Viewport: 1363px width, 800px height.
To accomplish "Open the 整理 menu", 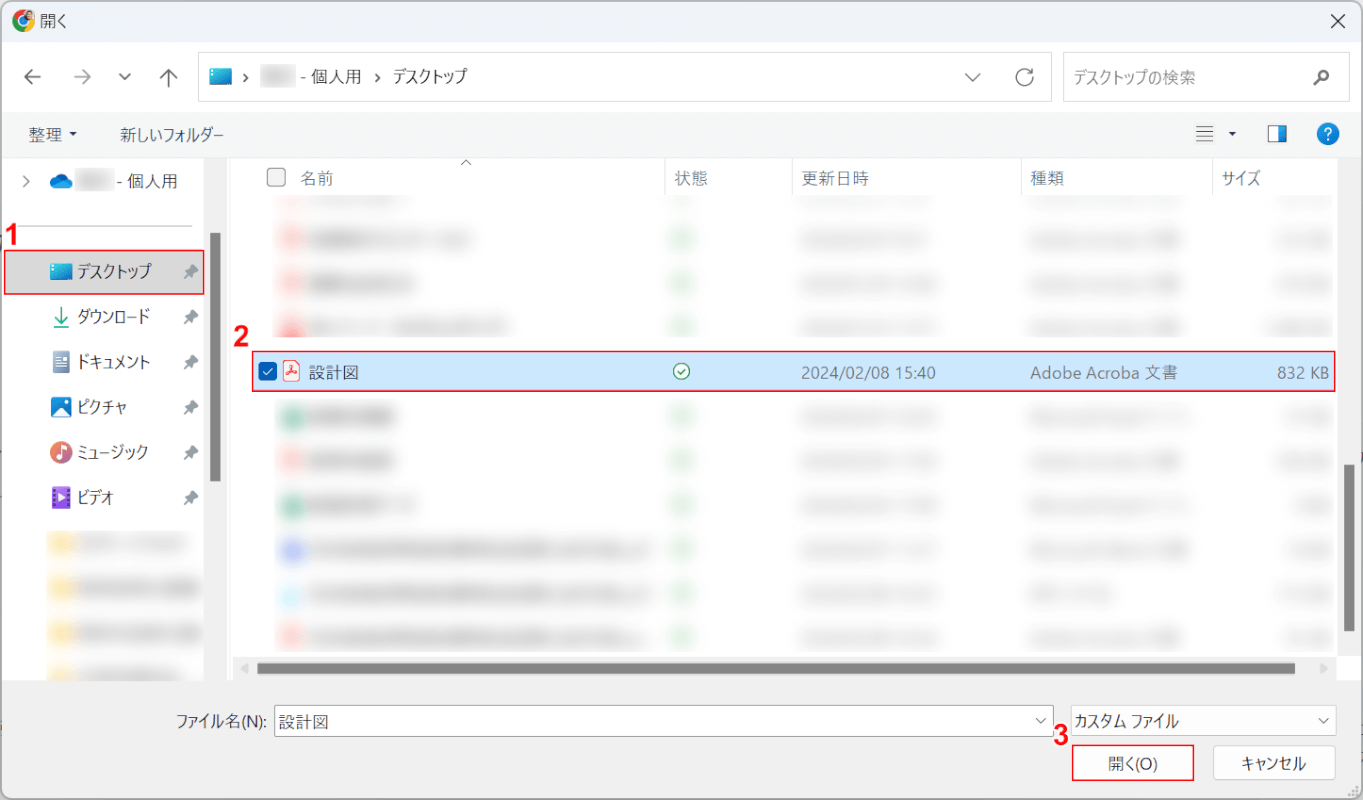I will (53, 134).
